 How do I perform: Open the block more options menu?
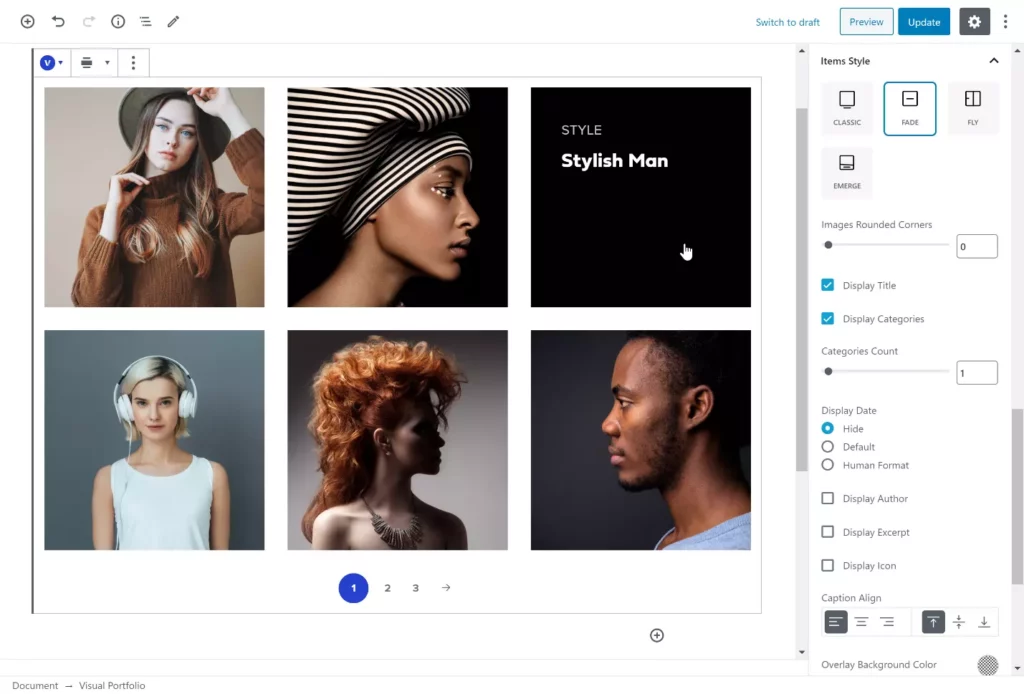(133, 63)
